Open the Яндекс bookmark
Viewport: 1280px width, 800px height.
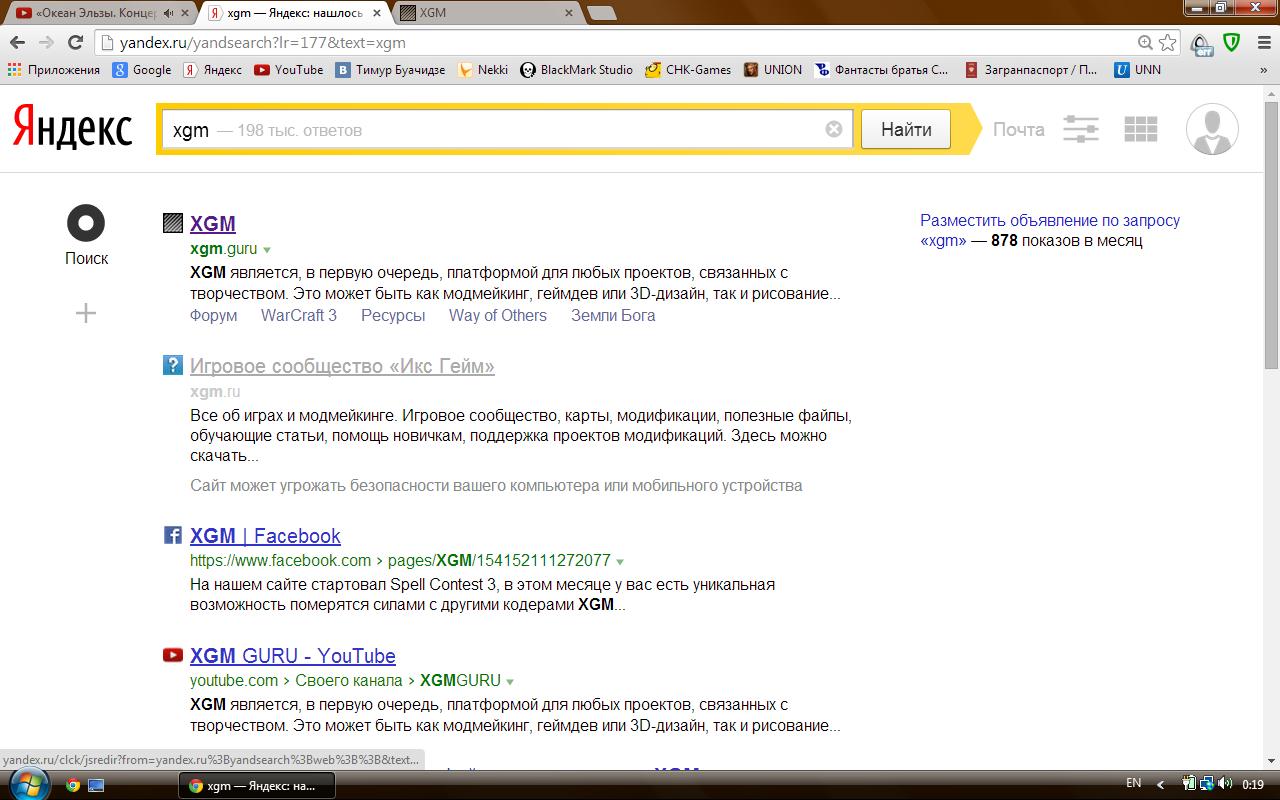[213, 70]
